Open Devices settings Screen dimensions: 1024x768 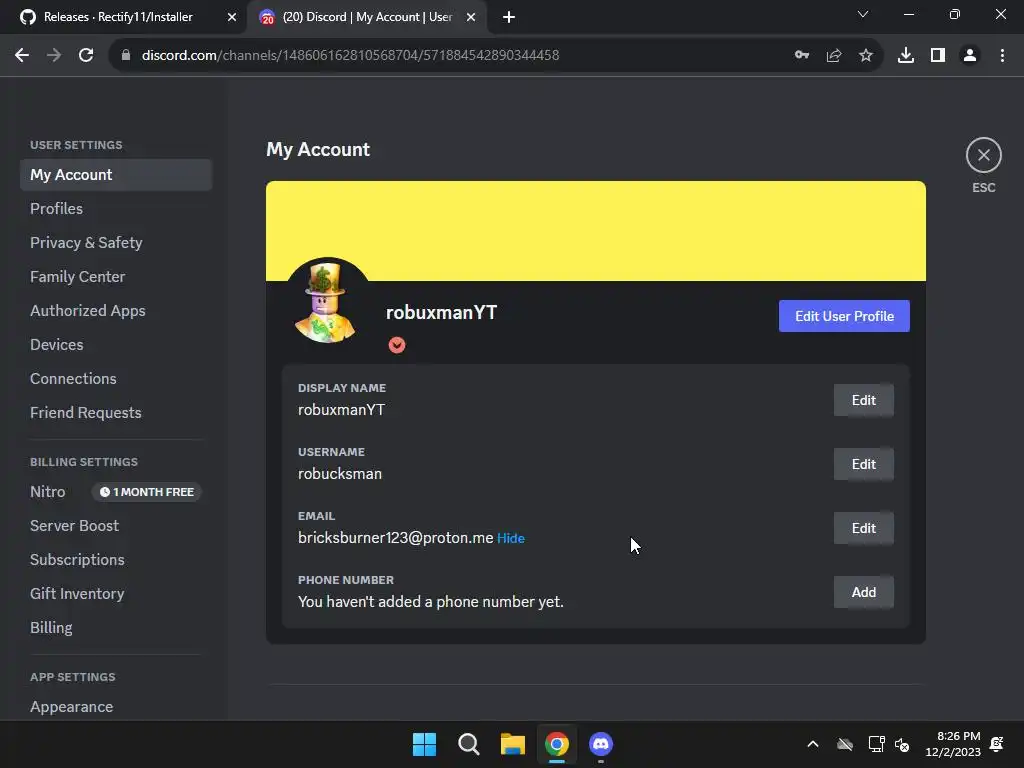(x=116, y=345)
